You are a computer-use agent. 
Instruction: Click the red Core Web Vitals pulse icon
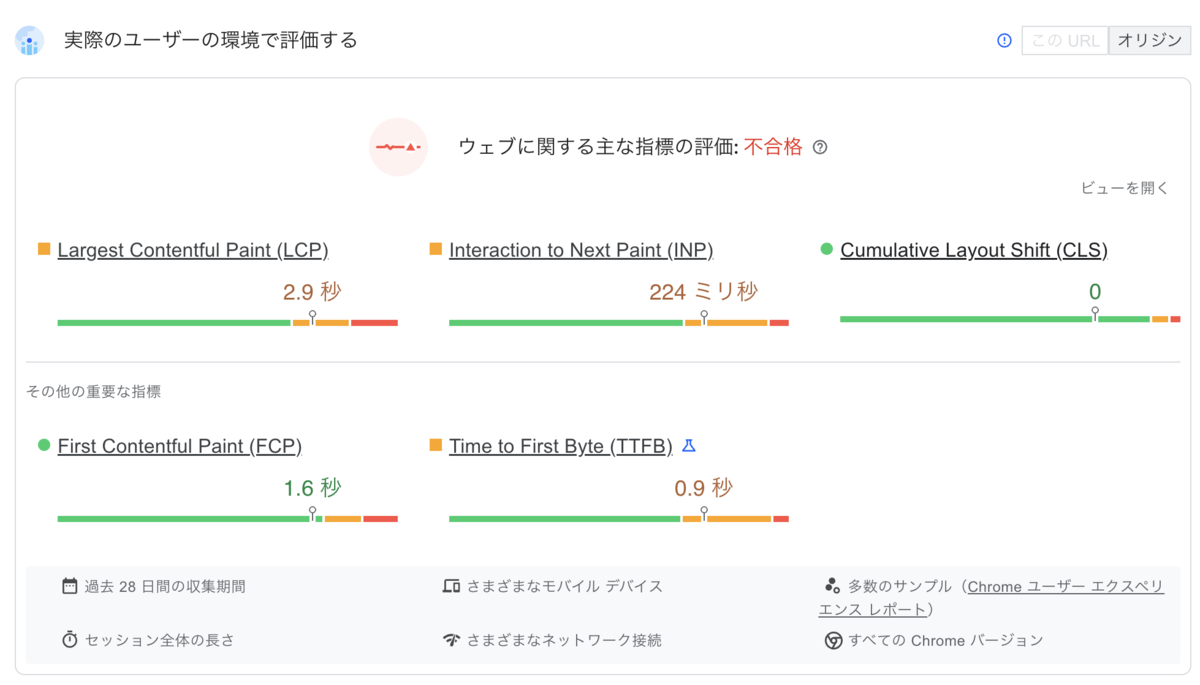pos(398,147)
